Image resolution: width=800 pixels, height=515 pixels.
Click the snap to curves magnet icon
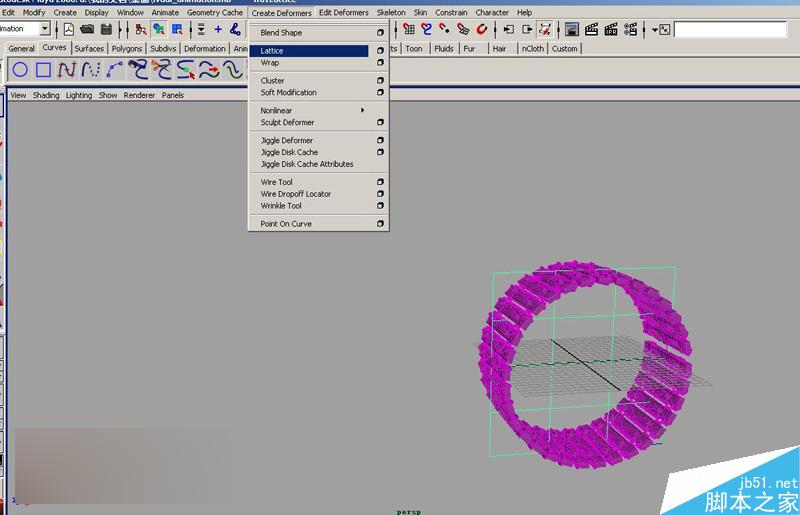coord(427,30)
